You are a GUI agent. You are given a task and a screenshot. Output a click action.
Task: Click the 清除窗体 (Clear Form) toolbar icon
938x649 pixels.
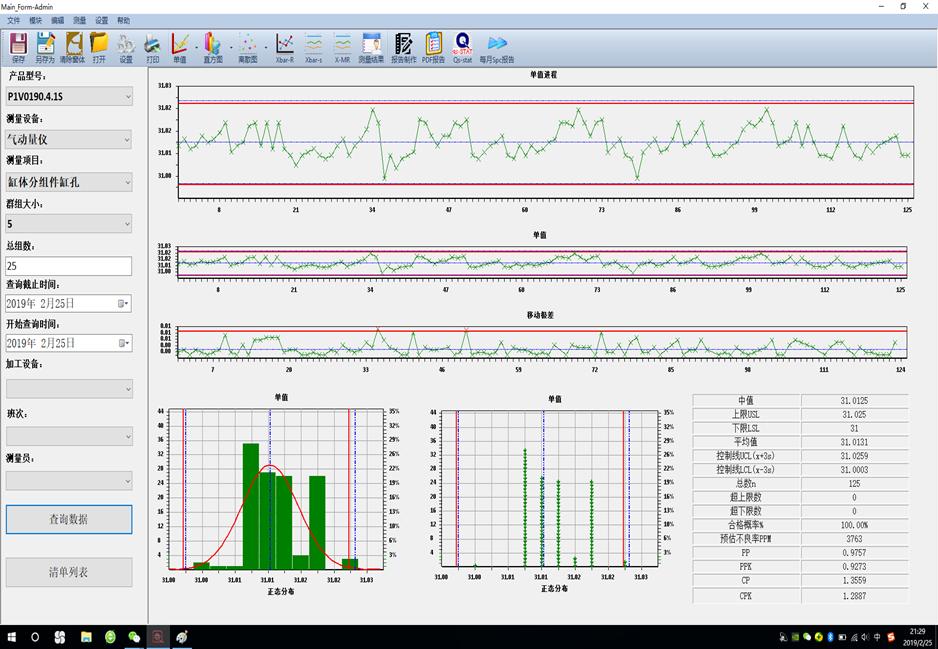click(72, 47)
